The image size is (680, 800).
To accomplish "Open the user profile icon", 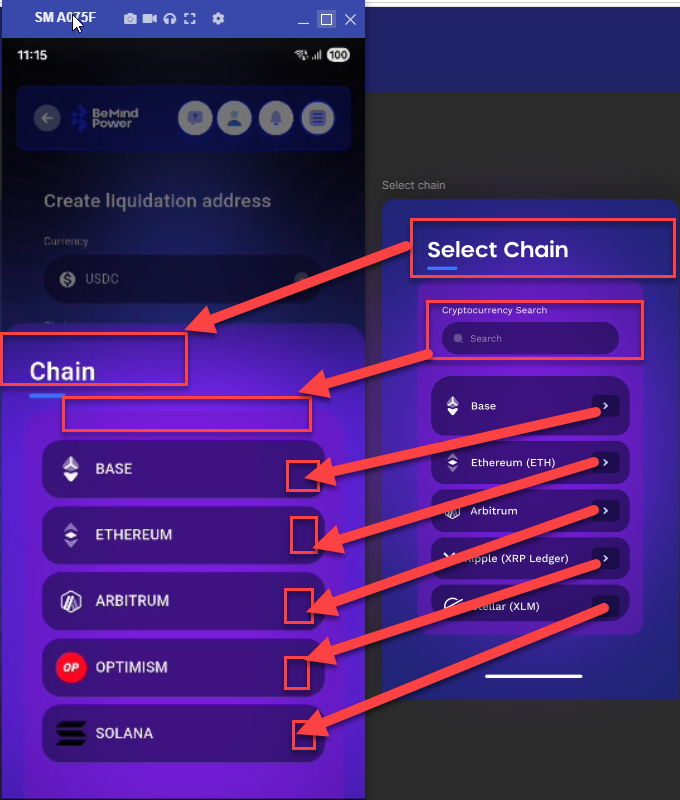I will pos(234,119).
